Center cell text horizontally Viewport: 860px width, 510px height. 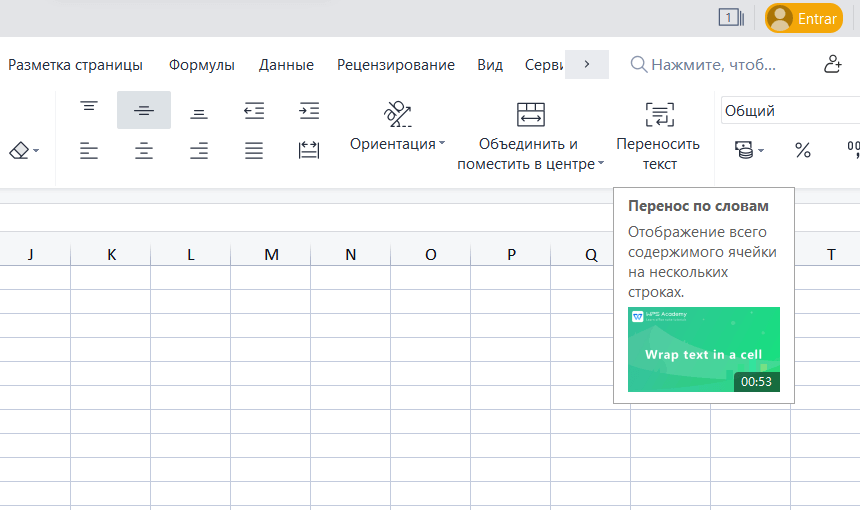pos(144,151)
